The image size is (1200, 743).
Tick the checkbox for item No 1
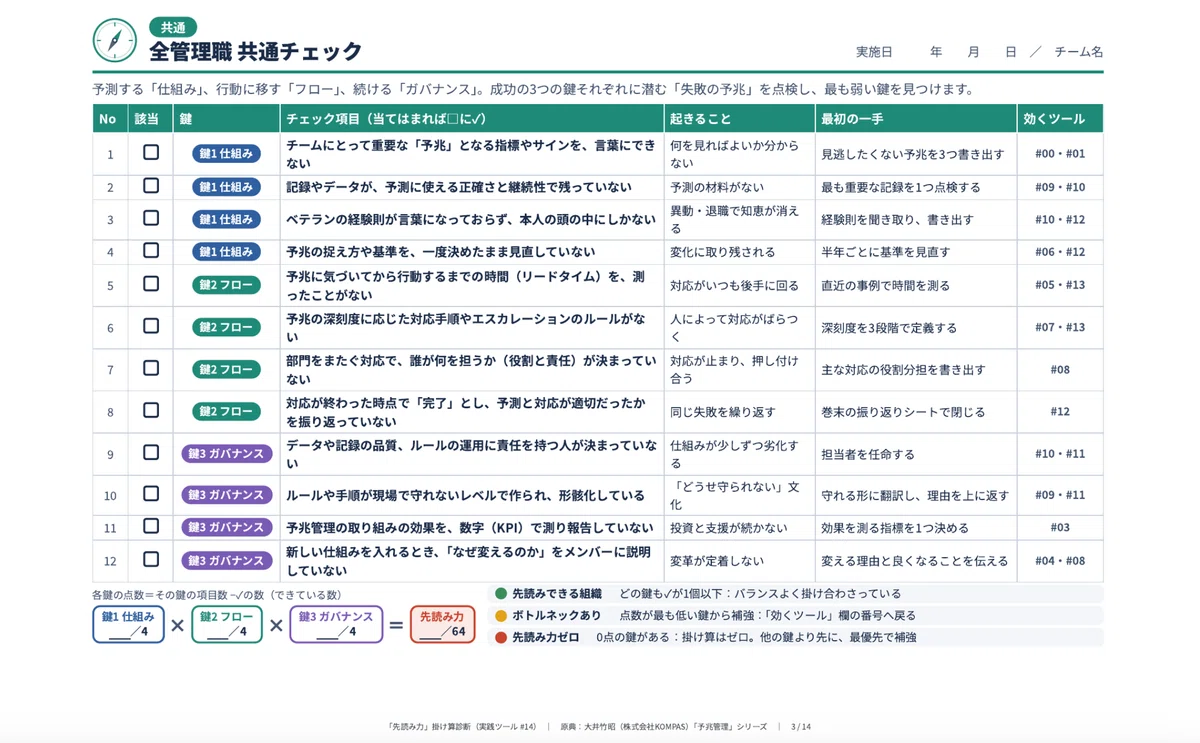click(151, 153)
